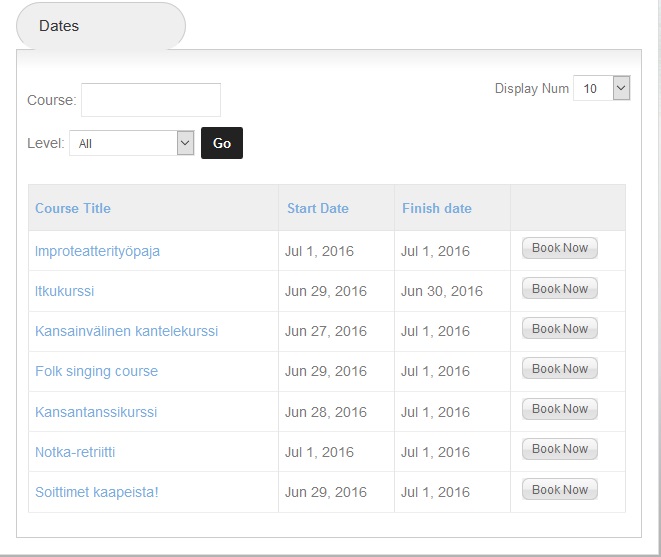
Task: Open Kansainvälinen kantelekurssi course link
Action: click(126, 331)
